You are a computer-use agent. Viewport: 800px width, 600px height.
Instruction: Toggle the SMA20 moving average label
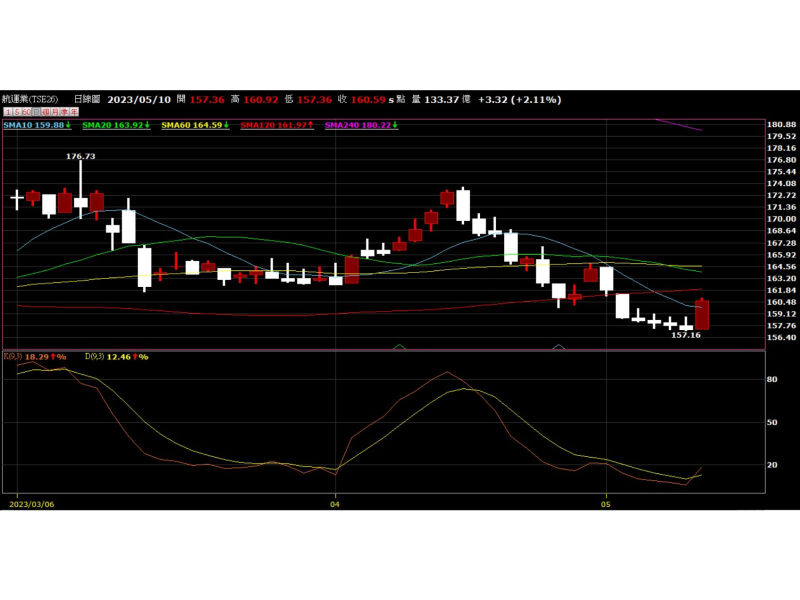click(114, 125)
